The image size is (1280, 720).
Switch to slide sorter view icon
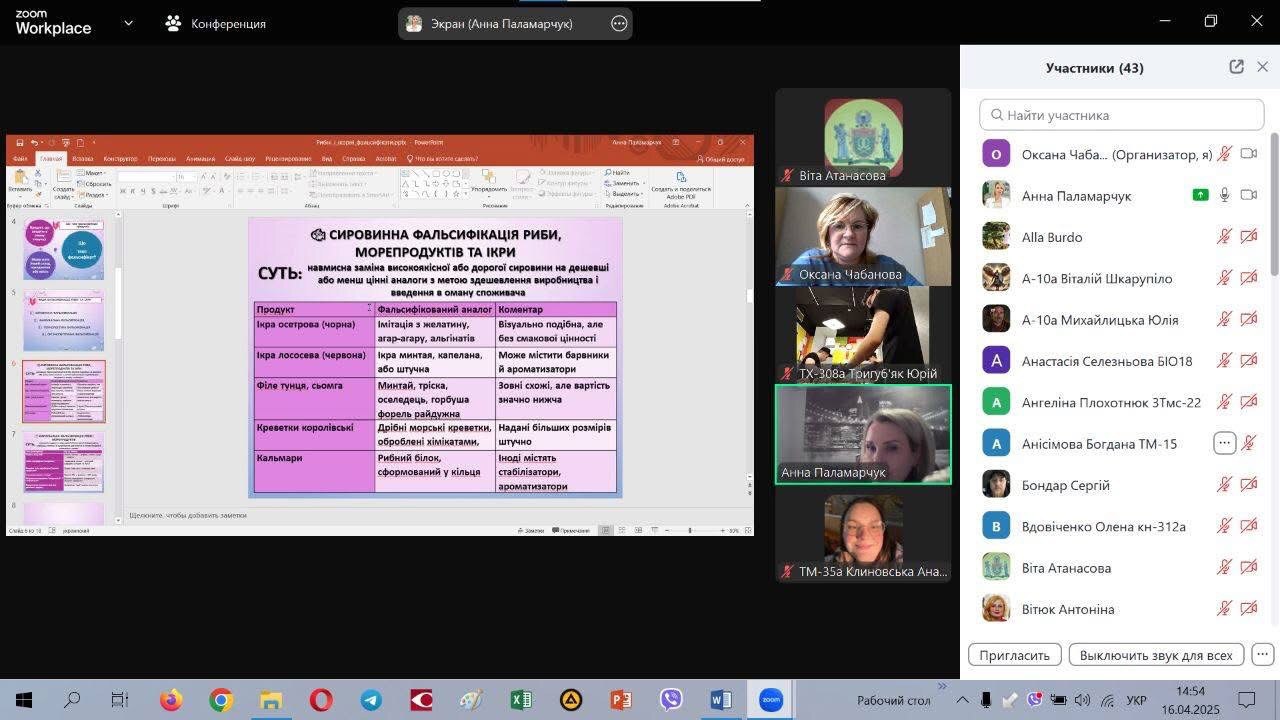pos(621,530)
